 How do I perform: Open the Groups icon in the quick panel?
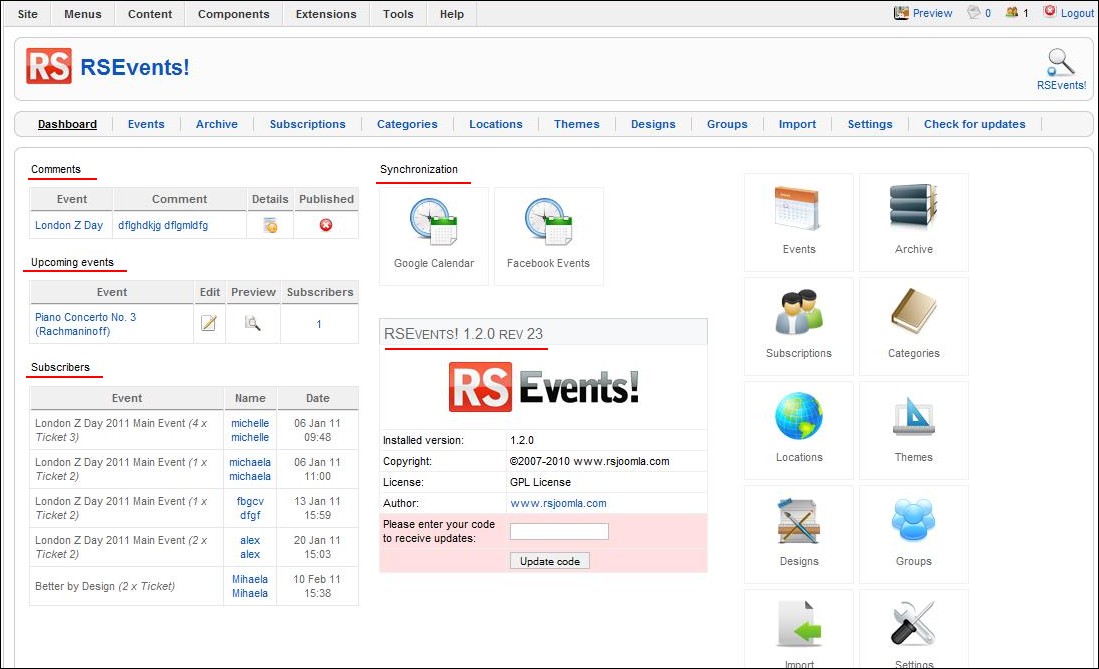(x=913, y=520)
